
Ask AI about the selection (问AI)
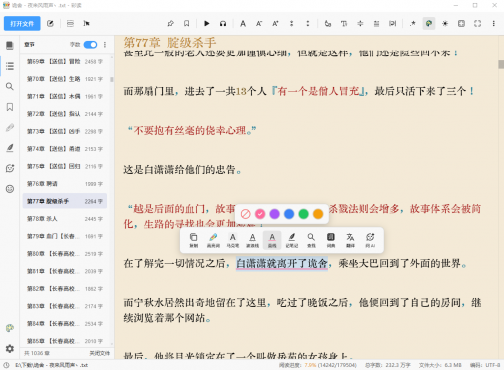pos(370,240)
